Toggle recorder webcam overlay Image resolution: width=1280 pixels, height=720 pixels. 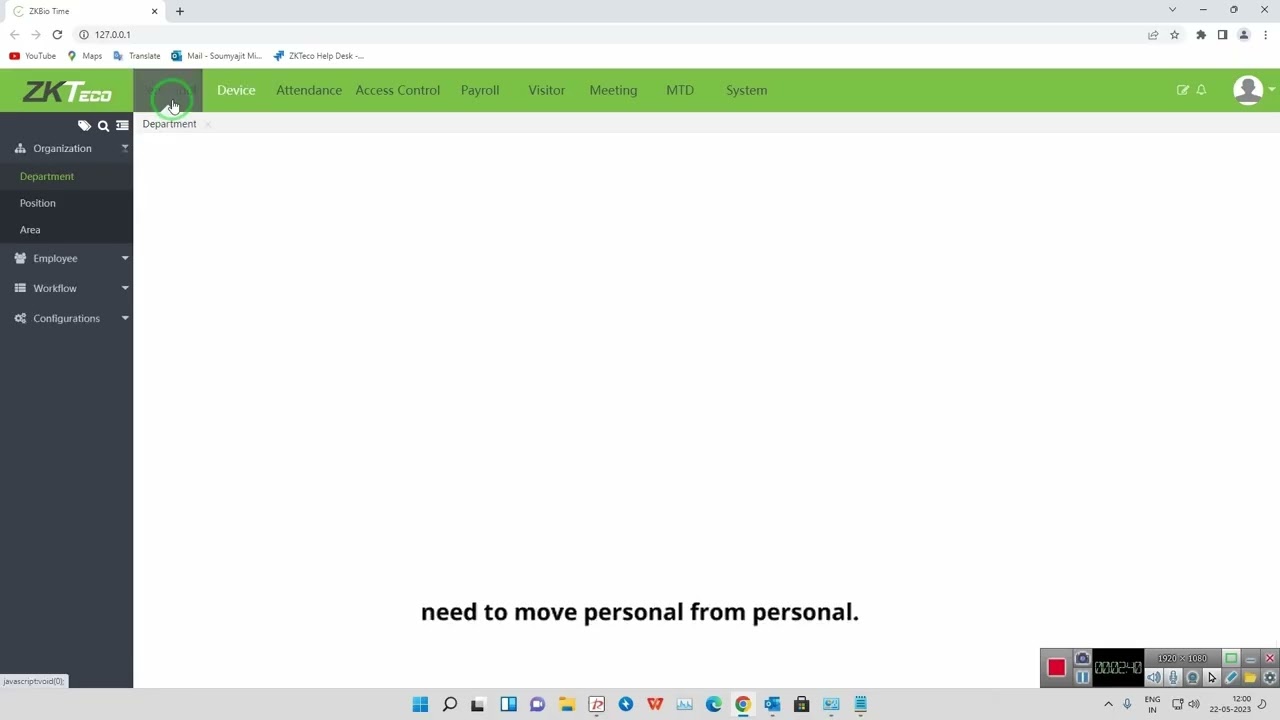click(x=1192, y=678)
